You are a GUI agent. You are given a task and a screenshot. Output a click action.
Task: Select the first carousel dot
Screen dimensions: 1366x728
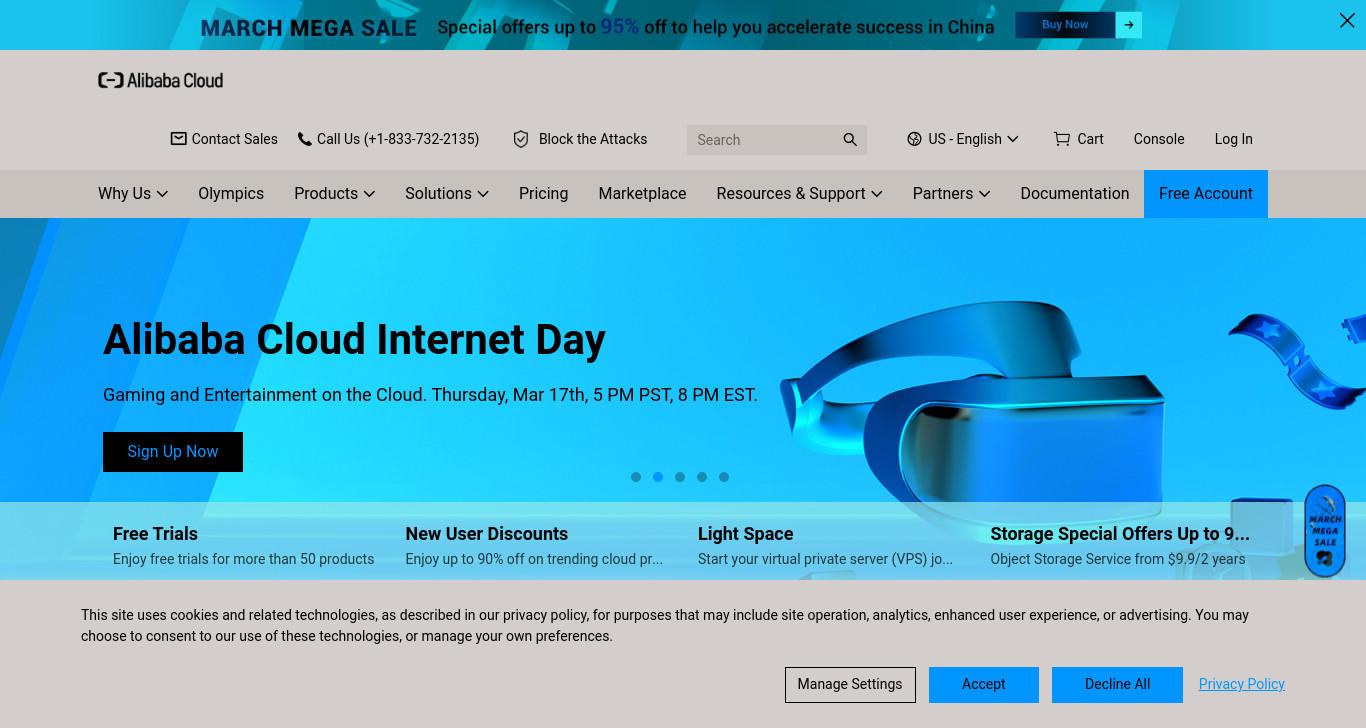[x=636, y=477]
